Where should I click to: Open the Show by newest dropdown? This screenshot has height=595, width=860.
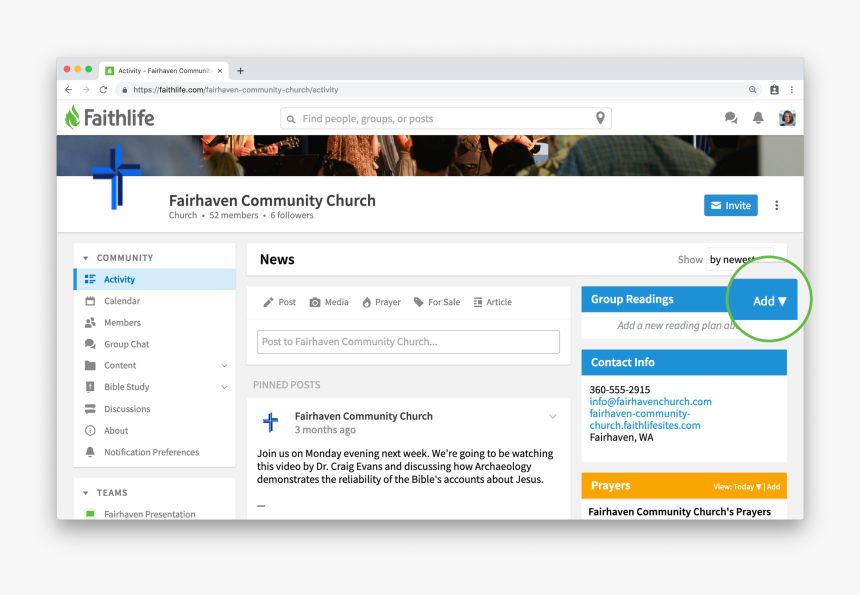tap(739, 259)
